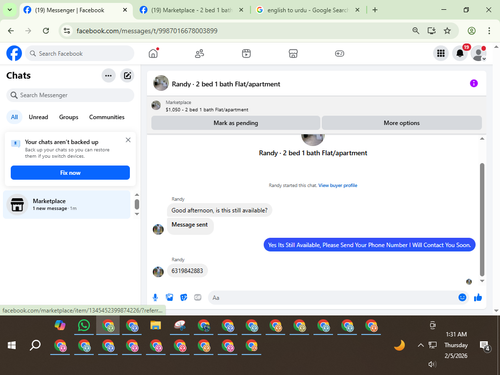Click More options button
Image resolution: width=500 pixels, height=375 pixels.
402,123
